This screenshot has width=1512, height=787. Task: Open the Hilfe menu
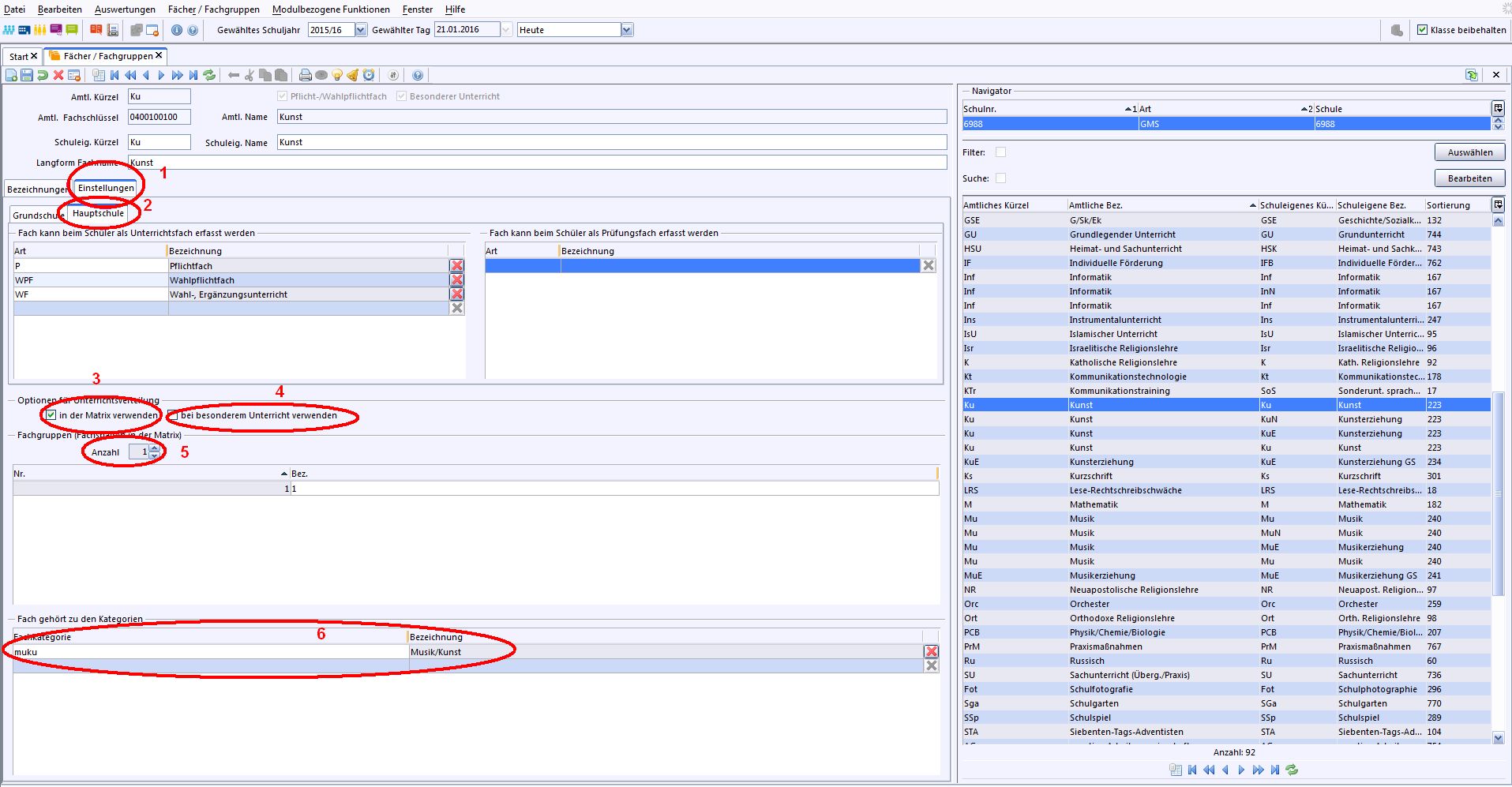point(455,9)
